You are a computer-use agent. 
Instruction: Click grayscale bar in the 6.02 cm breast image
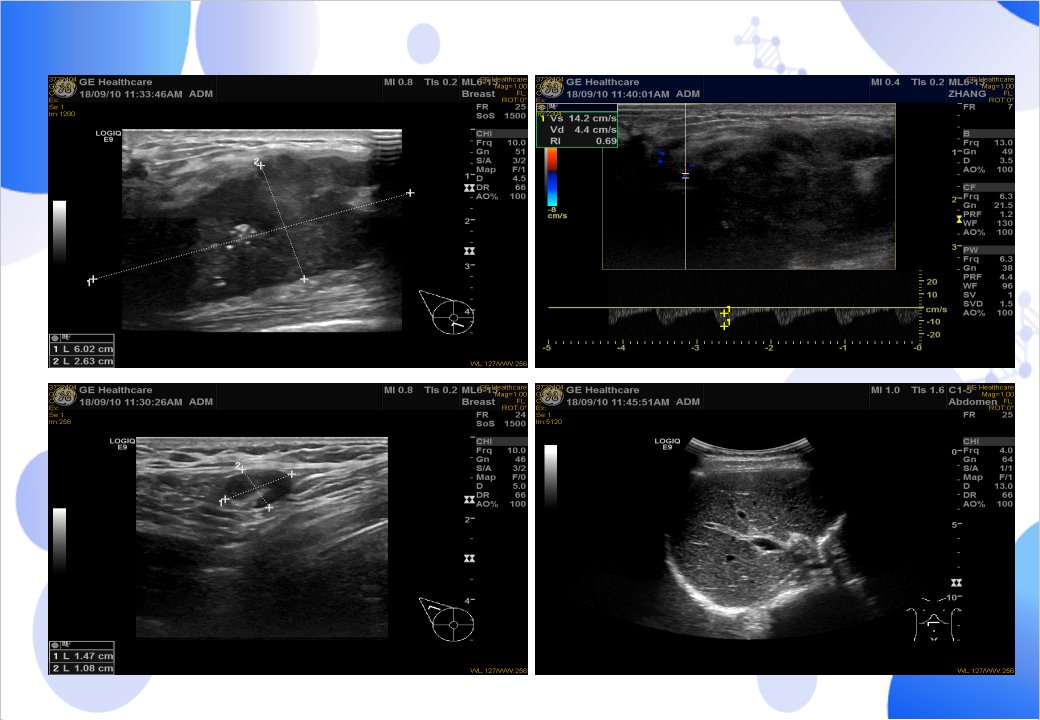[x=60, y=232]
